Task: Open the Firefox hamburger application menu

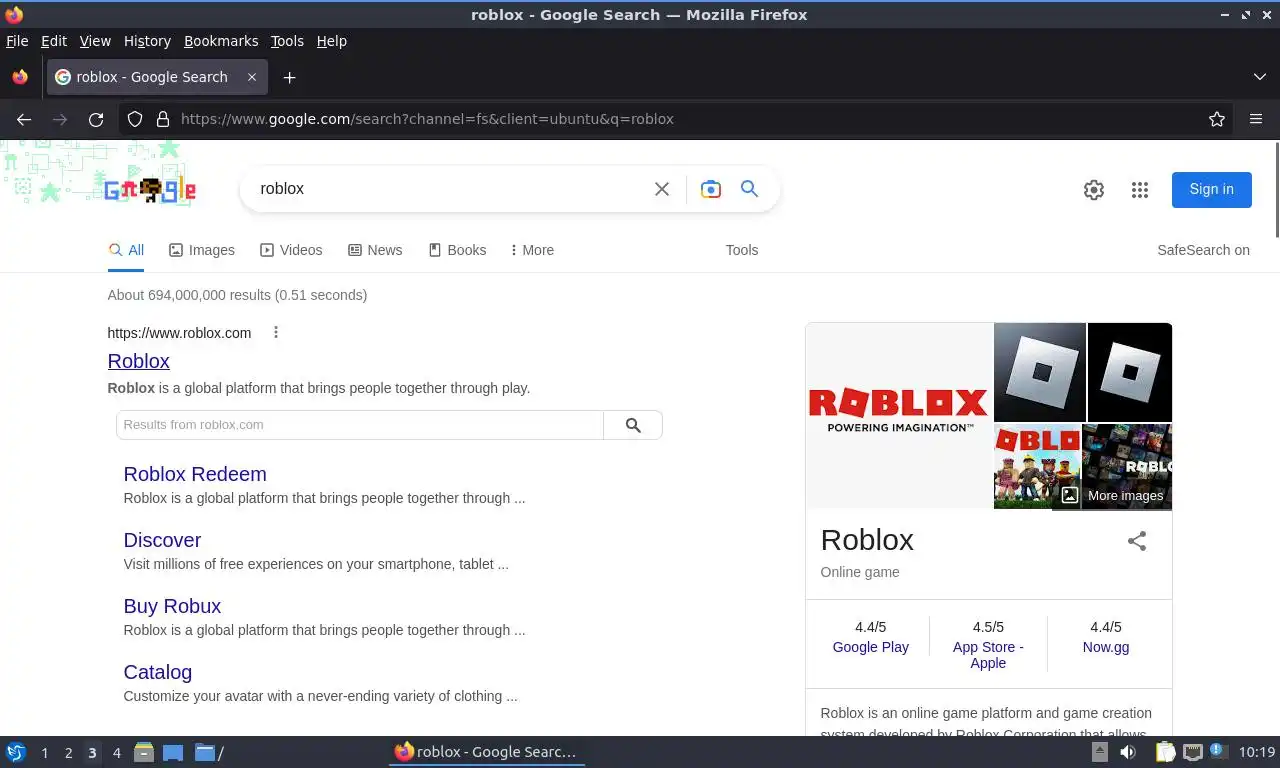Action: click(1256, 119)
